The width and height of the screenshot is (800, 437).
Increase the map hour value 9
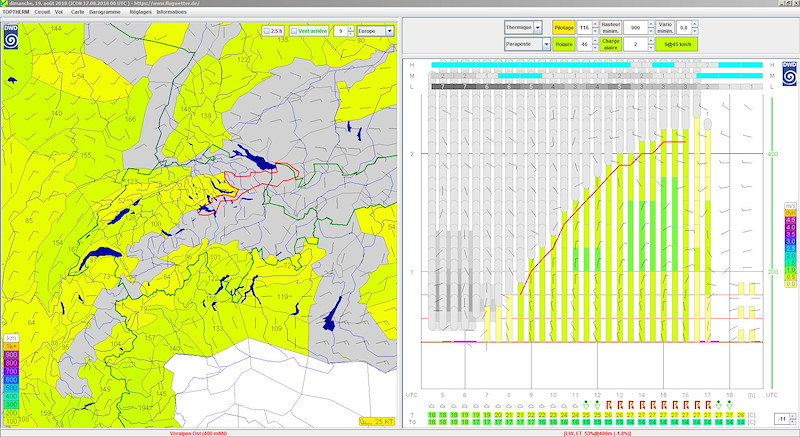[351, 29]
